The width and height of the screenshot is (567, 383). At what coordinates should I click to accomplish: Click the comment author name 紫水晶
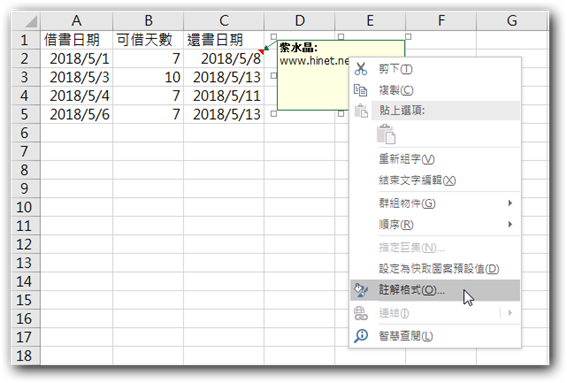click(298, 47)
